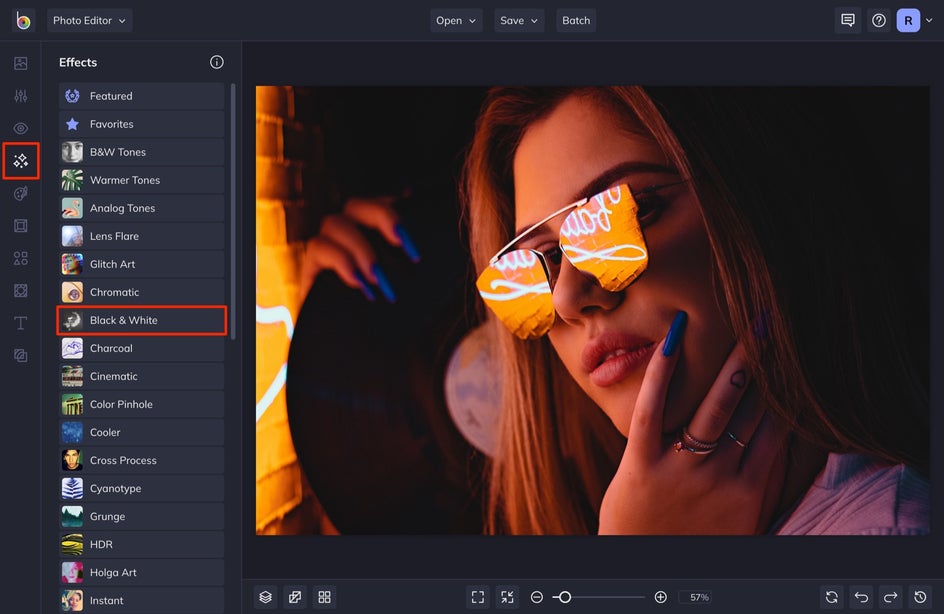
Task: Open the Lens Flare category
Action: point(141,236)
